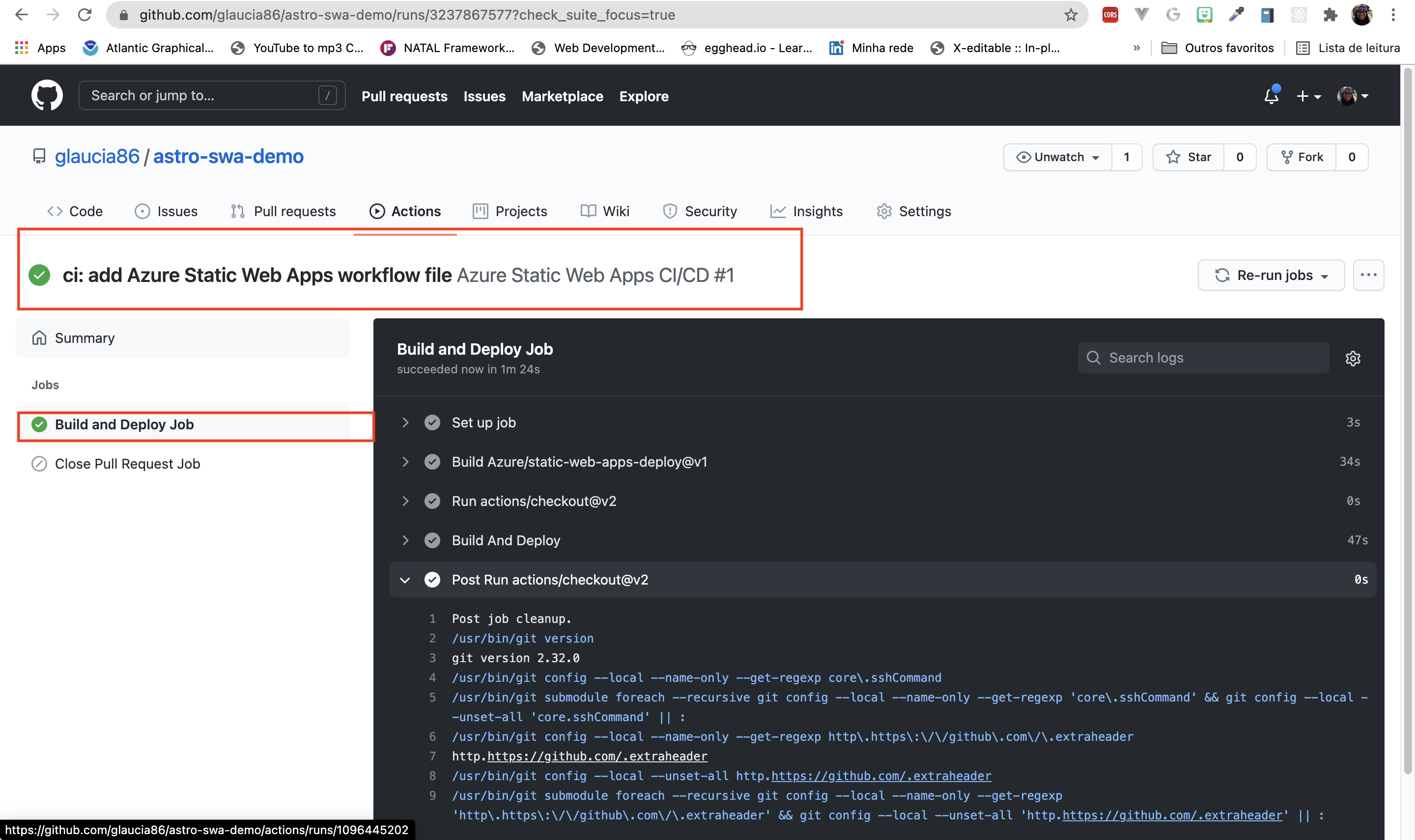
Task: Click the Vue devtools extension icon
Action: click(1142, 15)
